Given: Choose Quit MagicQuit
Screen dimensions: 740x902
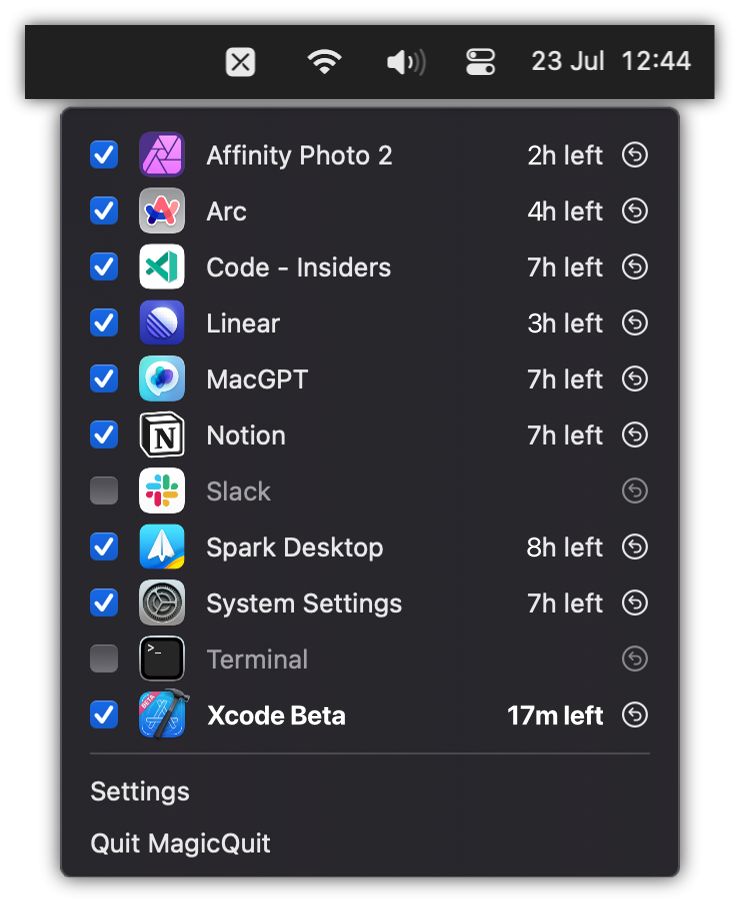Looking at the screenshot, I should [x=180, y=844].
